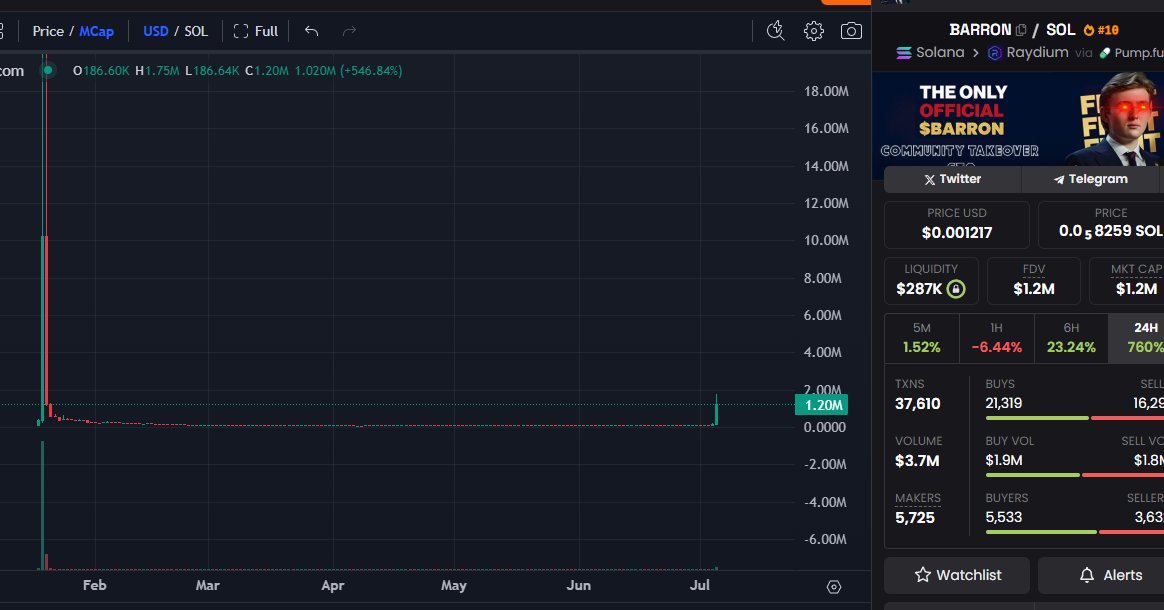The image size is (1164, 610).
Task: Undo last chart action arrow
Action: (311, 30)
